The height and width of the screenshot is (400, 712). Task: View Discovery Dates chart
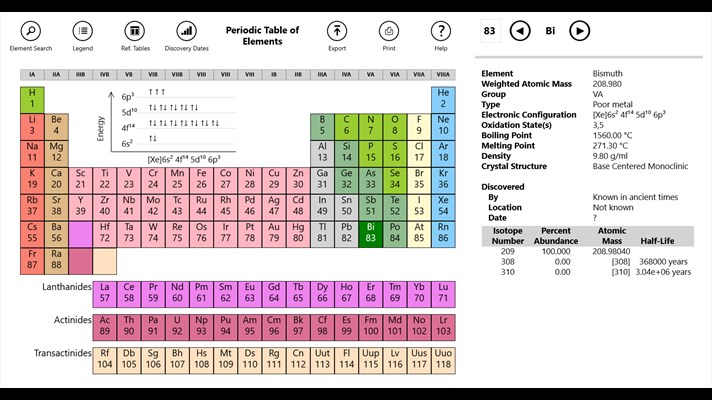187,31
